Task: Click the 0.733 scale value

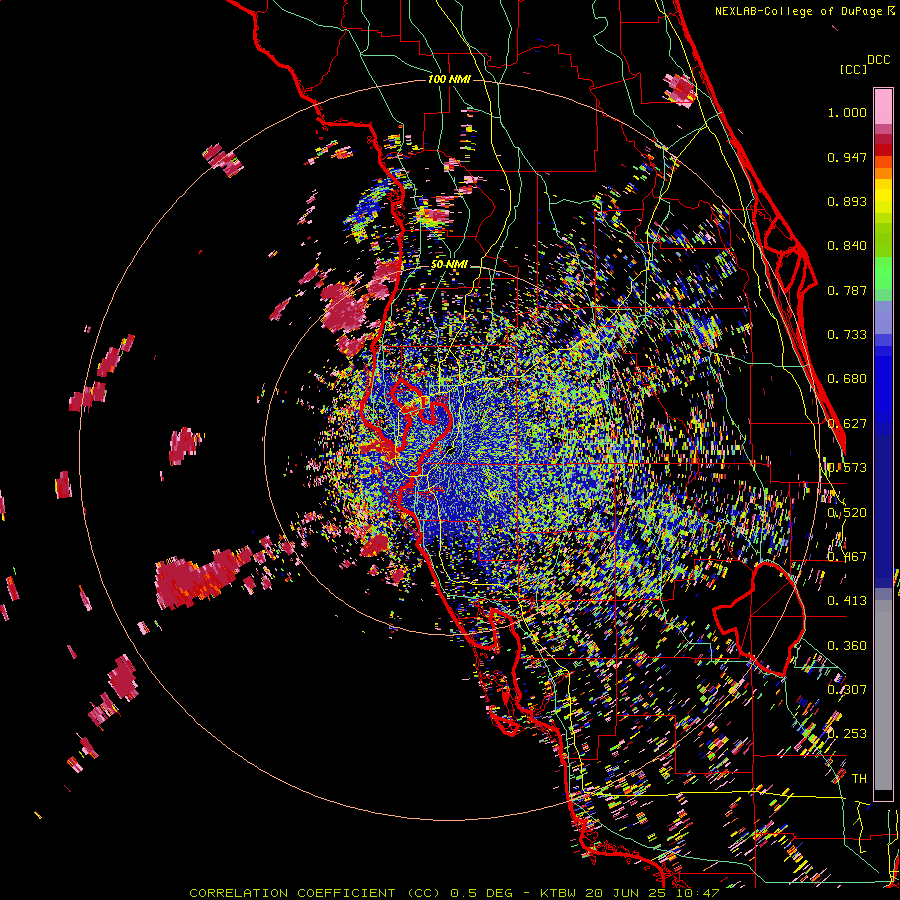Action: click(x=847, y=335)
